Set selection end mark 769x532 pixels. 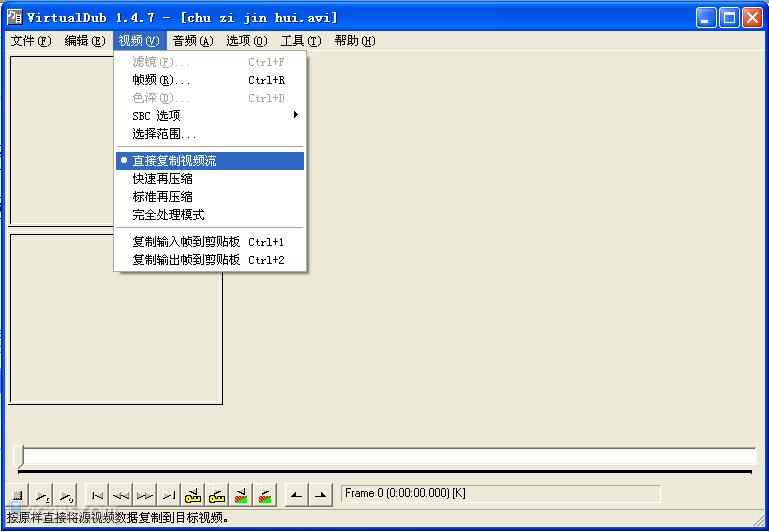[x=321, y=495]
